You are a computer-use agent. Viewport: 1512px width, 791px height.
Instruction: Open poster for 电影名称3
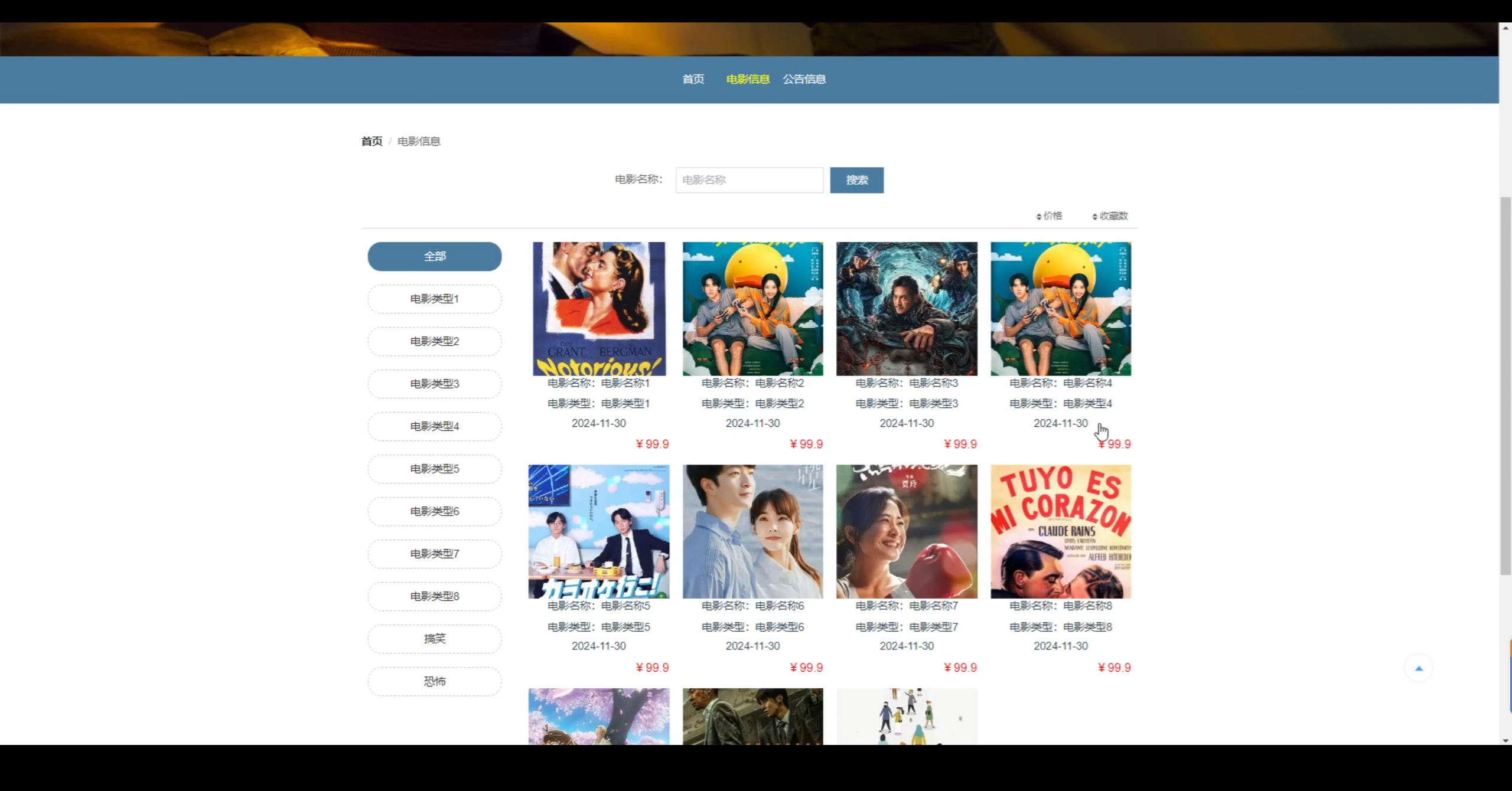(907, 308)
